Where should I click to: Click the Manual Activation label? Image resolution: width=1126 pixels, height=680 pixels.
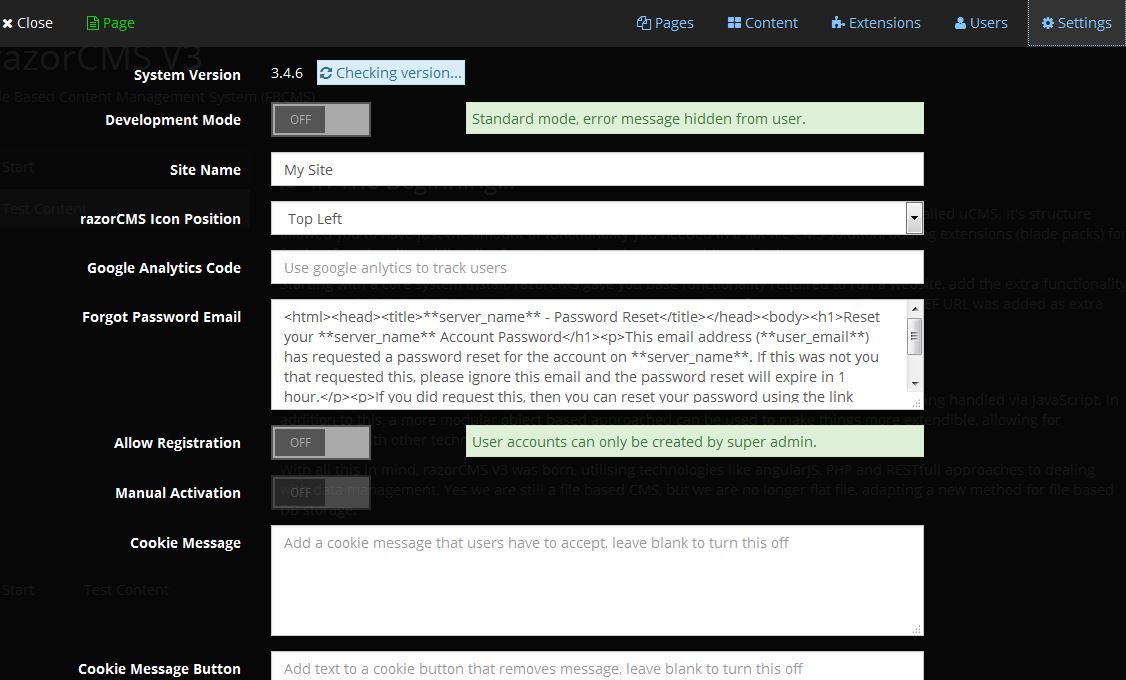coord(178,493)
